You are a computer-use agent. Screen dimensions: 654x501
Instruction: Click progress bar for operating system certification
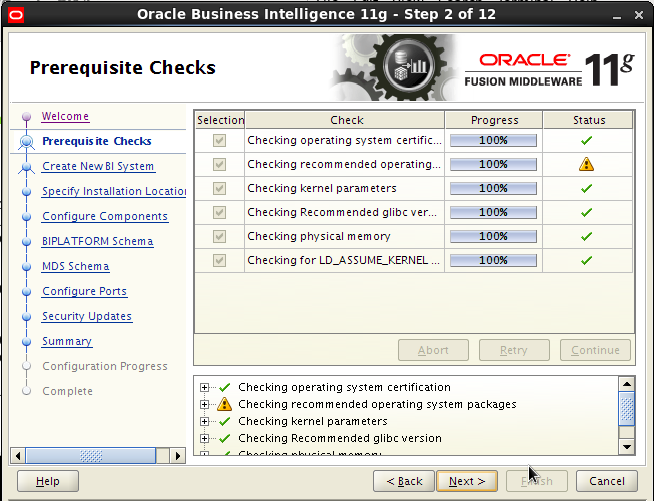493,141
